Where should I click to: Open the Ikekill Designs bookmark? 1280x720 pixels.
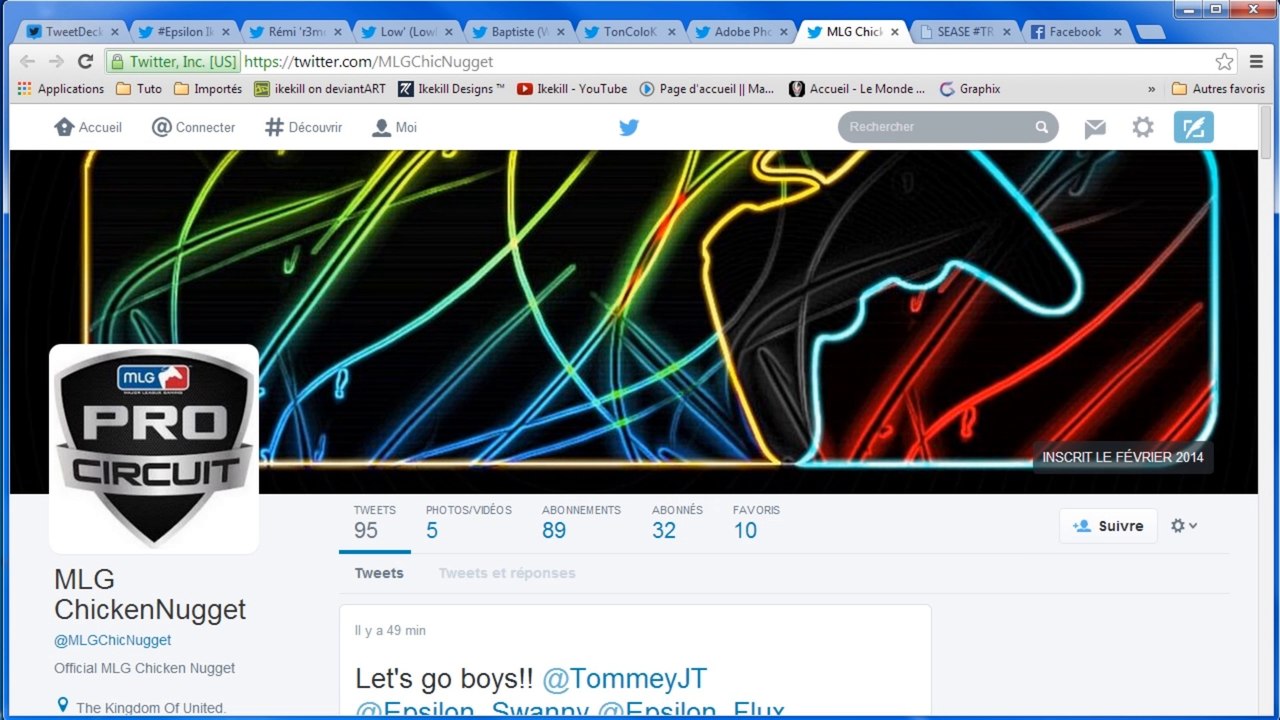pyautogui.click(x=452, y=89)
